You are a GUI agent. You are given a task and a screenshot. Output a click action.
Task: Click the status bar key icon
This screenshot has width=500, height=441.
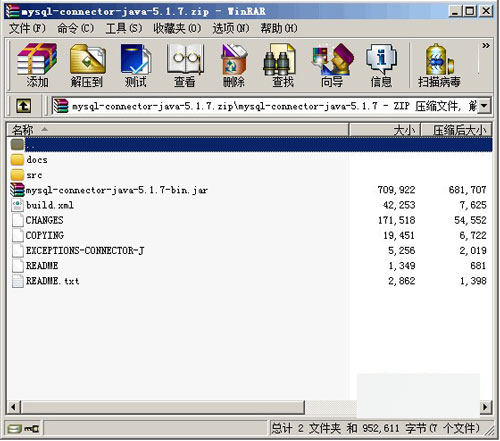click(x=32, y=429)
